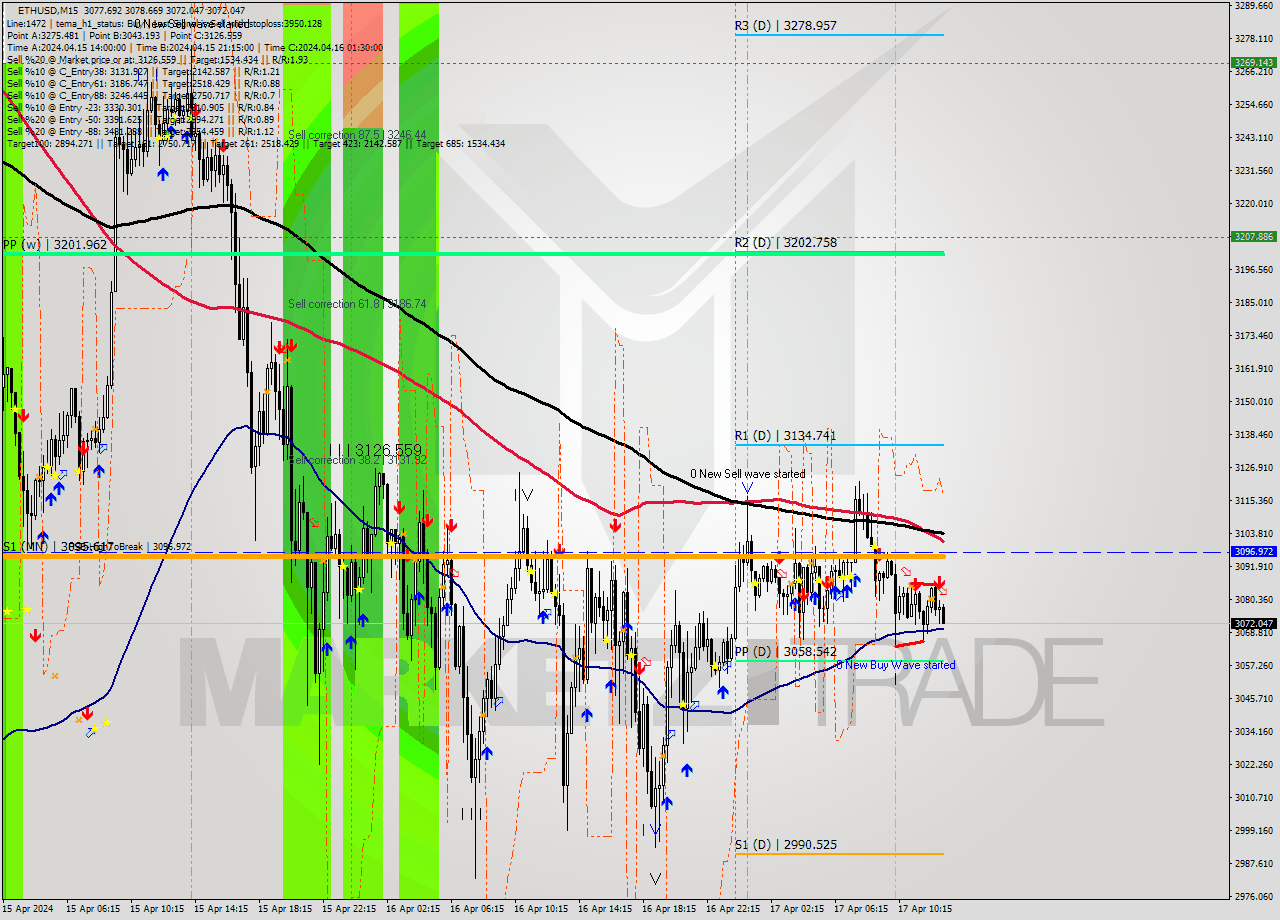Click the green 3269.143 price tag

[x=1252, y=62]
